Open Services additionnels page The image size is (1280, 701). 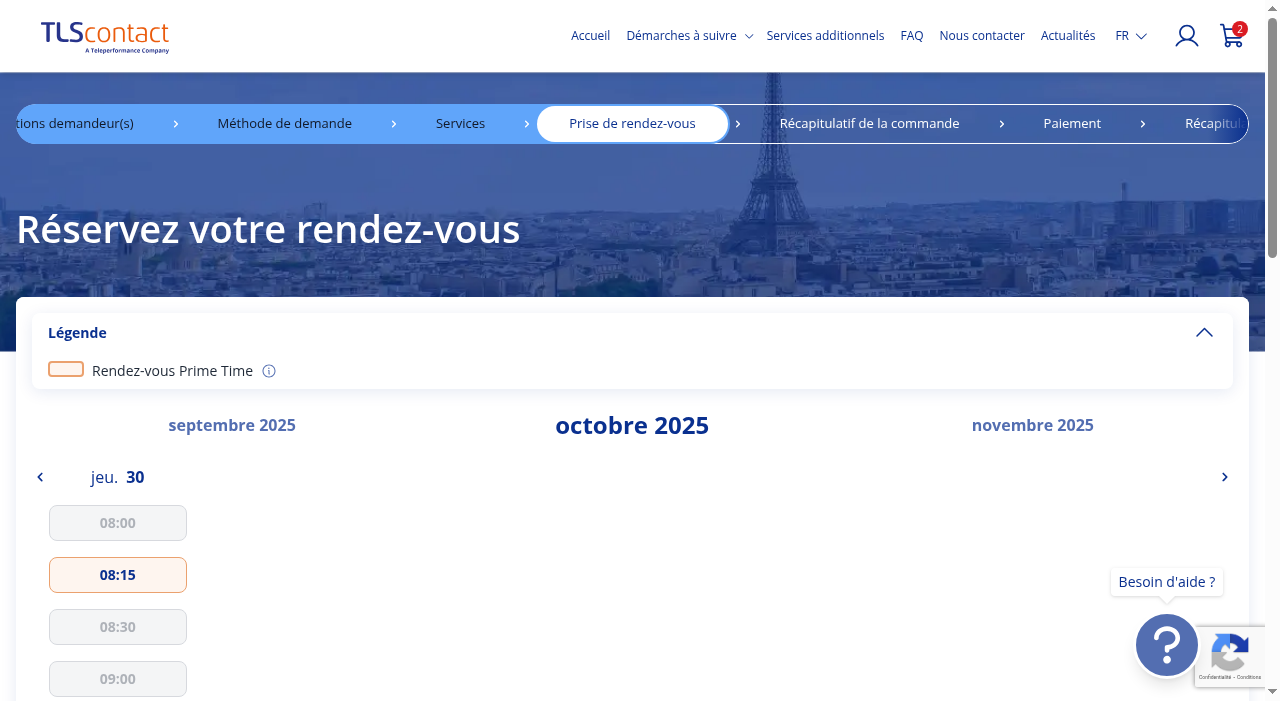pos(825,36)
